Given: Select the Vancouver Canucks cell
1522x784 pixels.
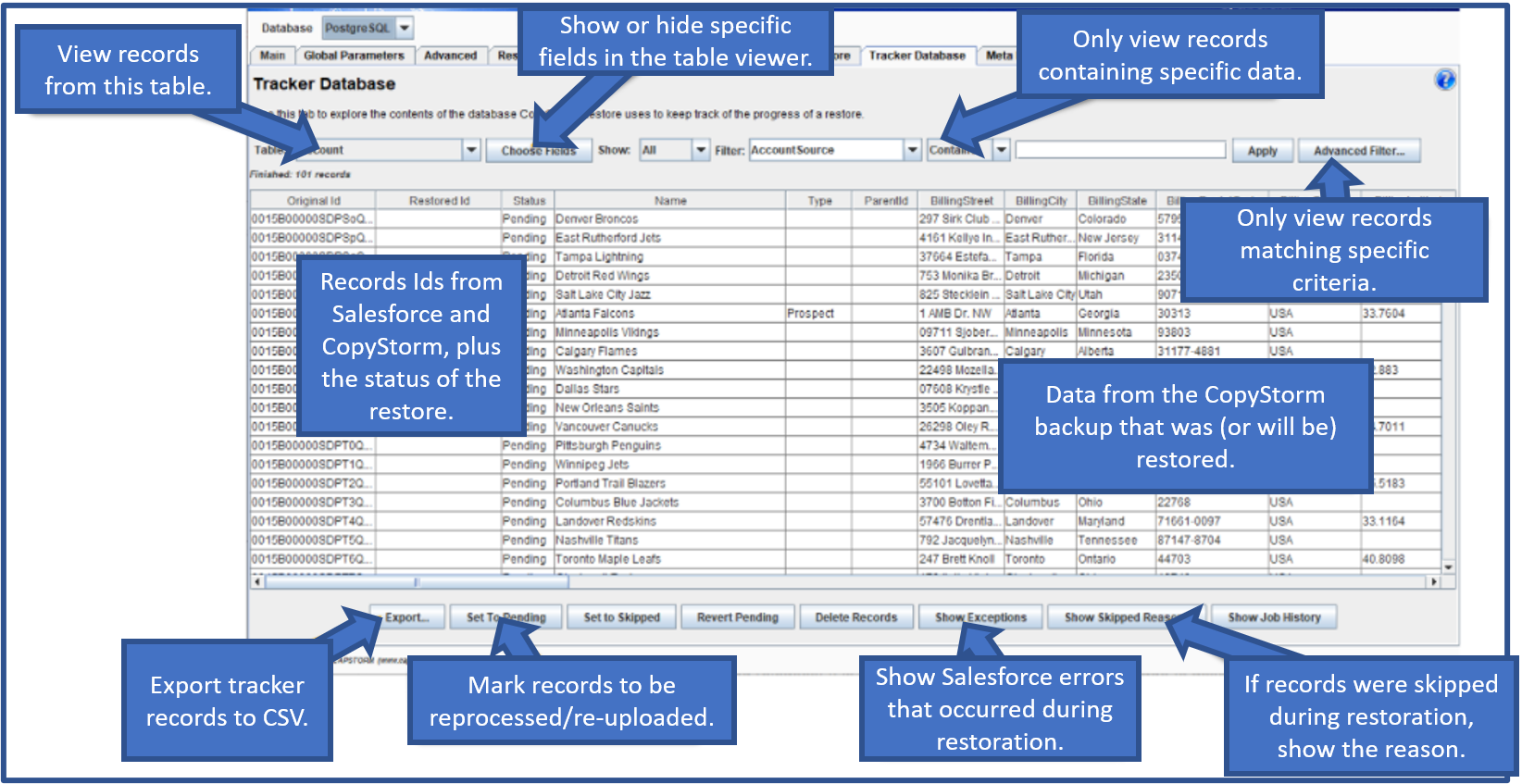Looking at the screenshot, I should pos(670,427).
